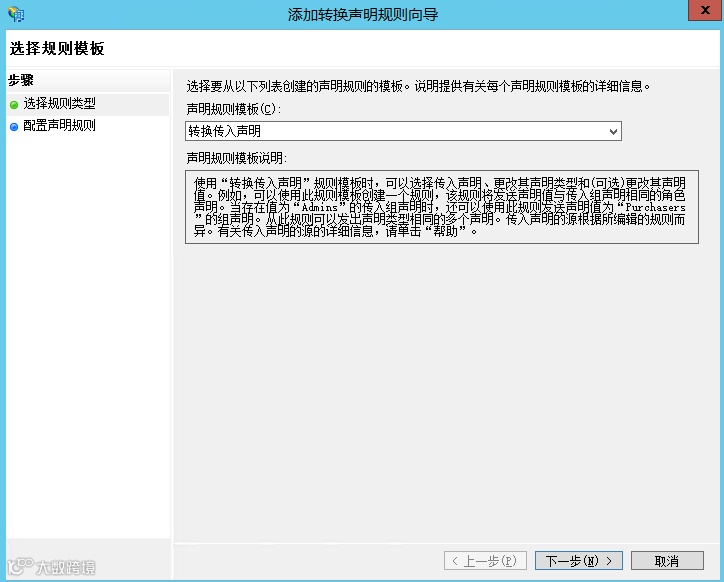Click the 下一步(N) button
724x582 pixels.
tap(579, 561)
